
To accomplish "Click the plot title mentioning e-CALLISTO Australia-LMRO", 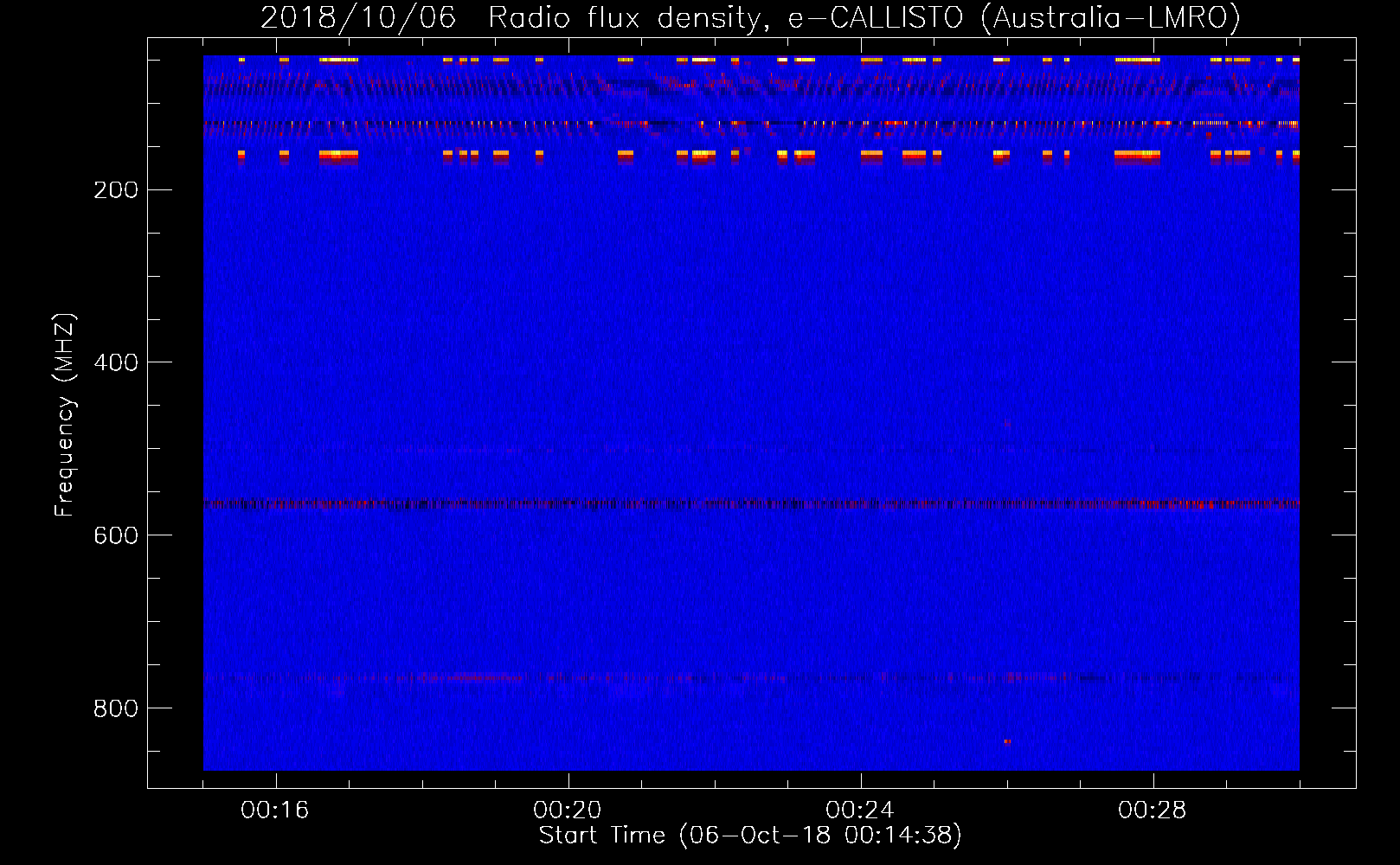I will (750, 17).
